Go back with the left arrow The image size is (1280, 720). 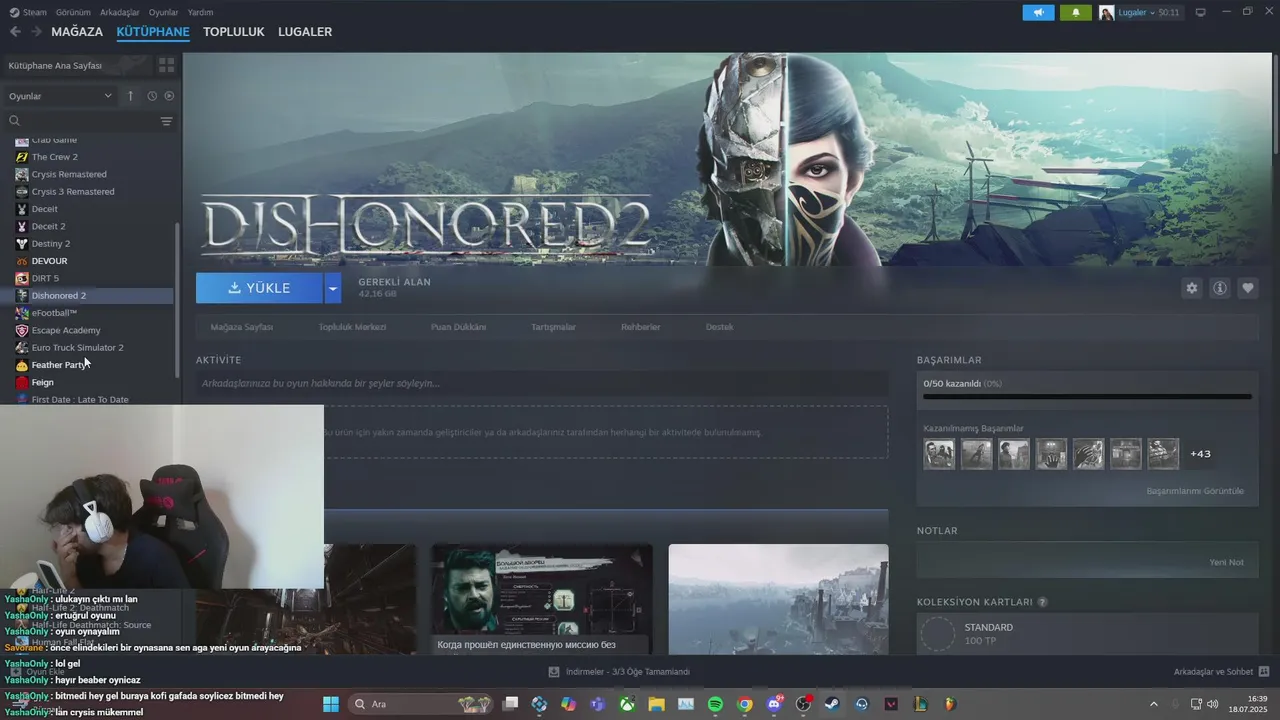(x=15, y=32)
